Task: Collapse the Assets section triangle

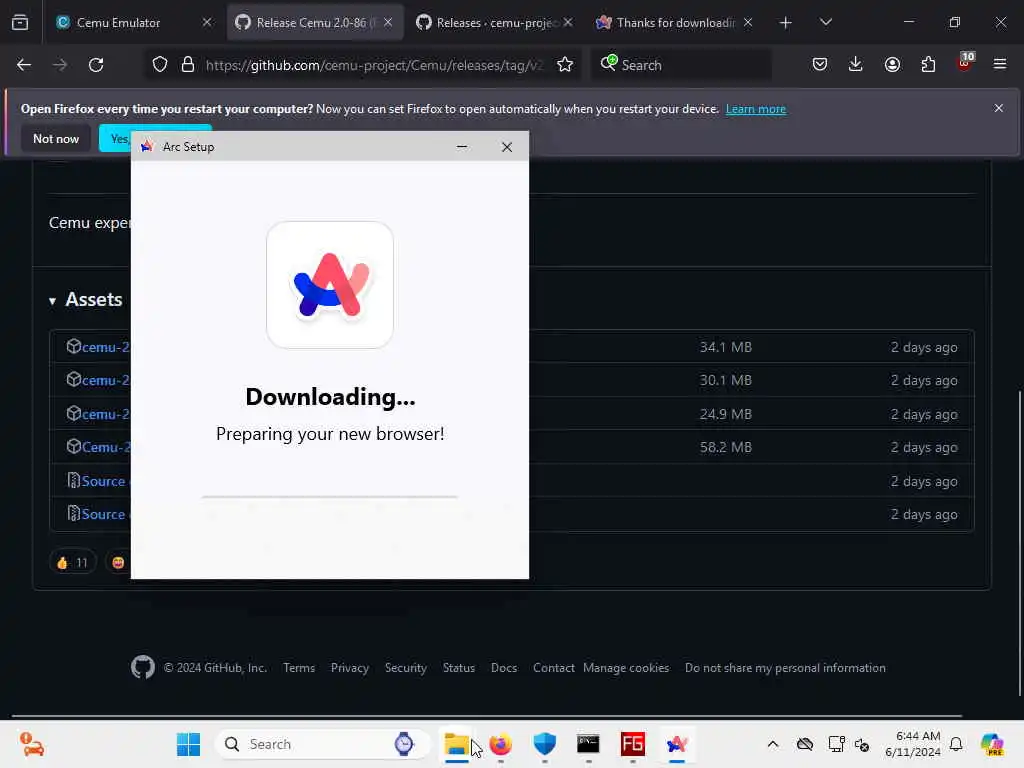Action: coord(52,301)
